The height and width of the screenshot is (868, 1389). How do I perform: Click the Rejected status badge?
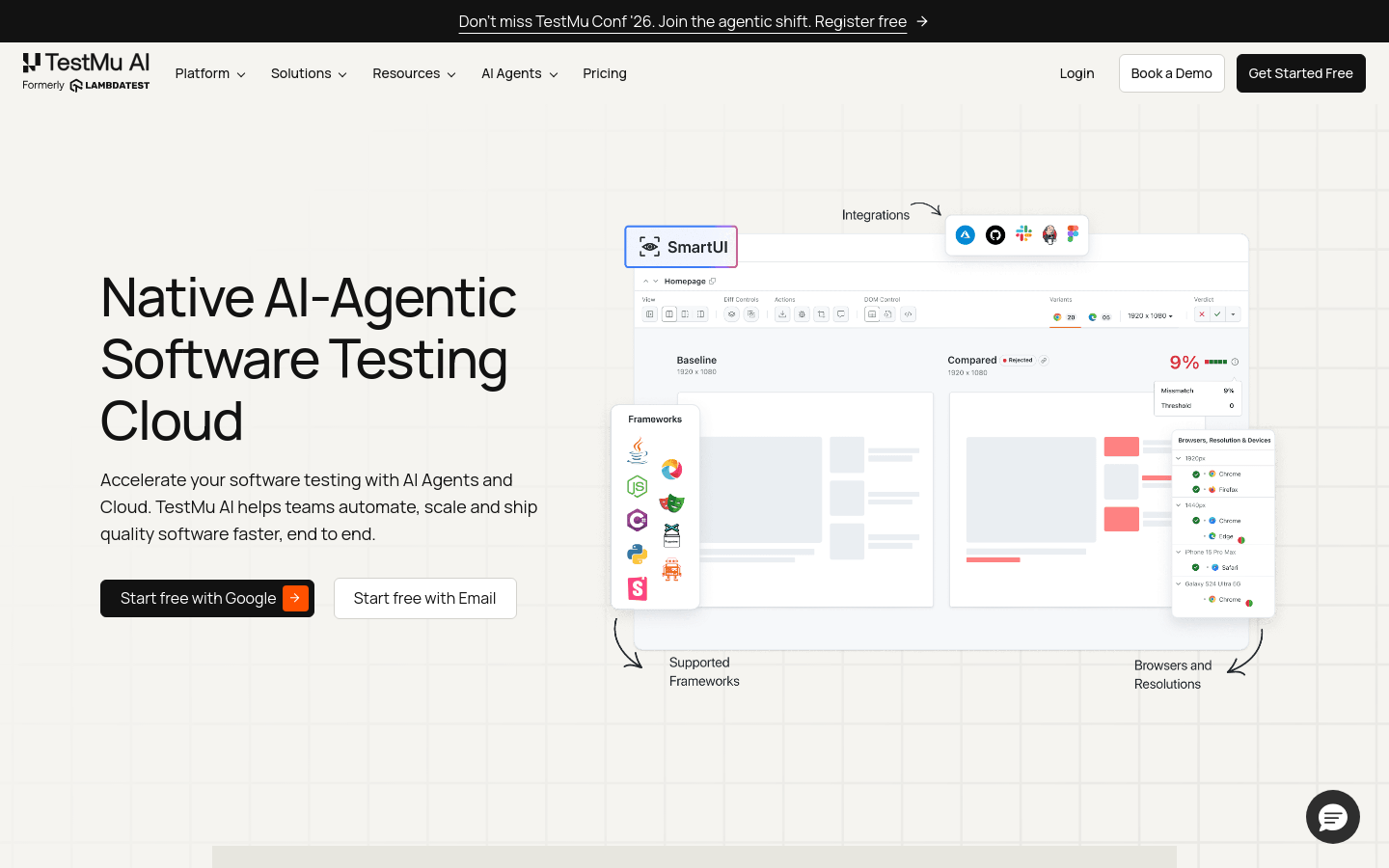(1018, 361)
